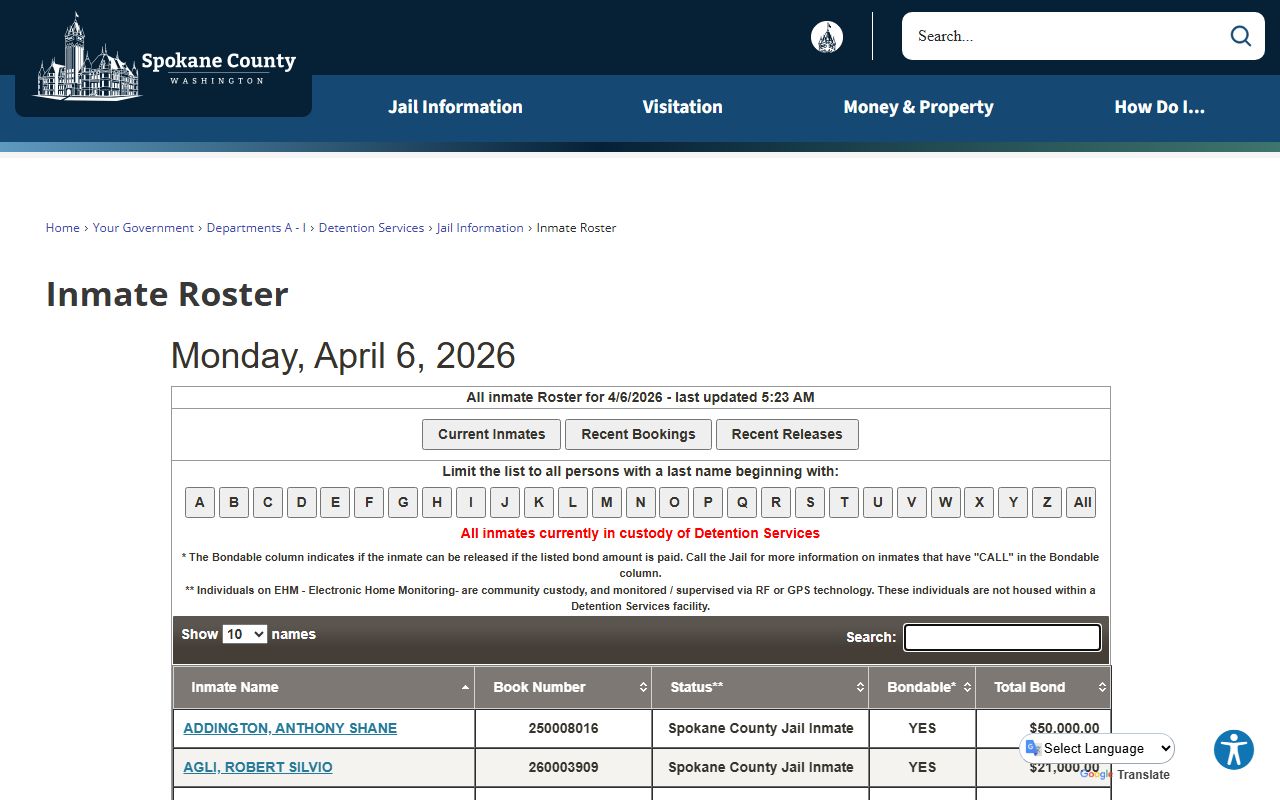Go to Detention Services breadcrumb link
This screenshot has height=800, width=1280.
point(371,228)
